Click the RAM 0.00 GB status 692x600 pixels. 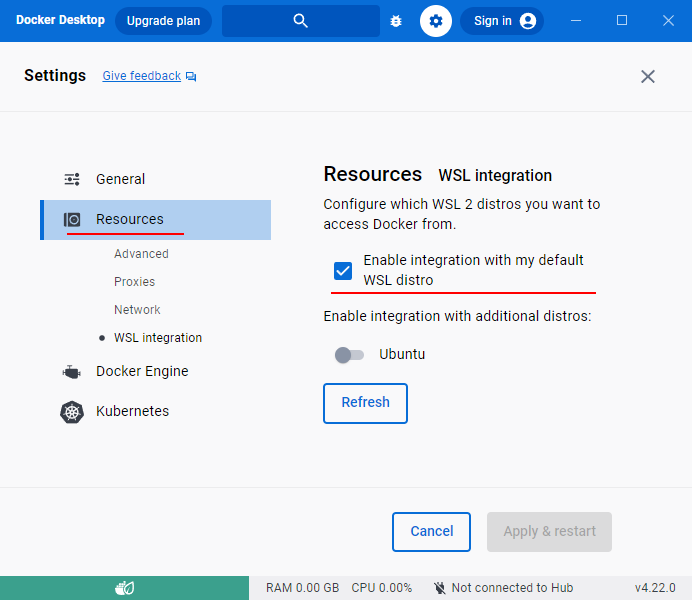coord(302,588)
